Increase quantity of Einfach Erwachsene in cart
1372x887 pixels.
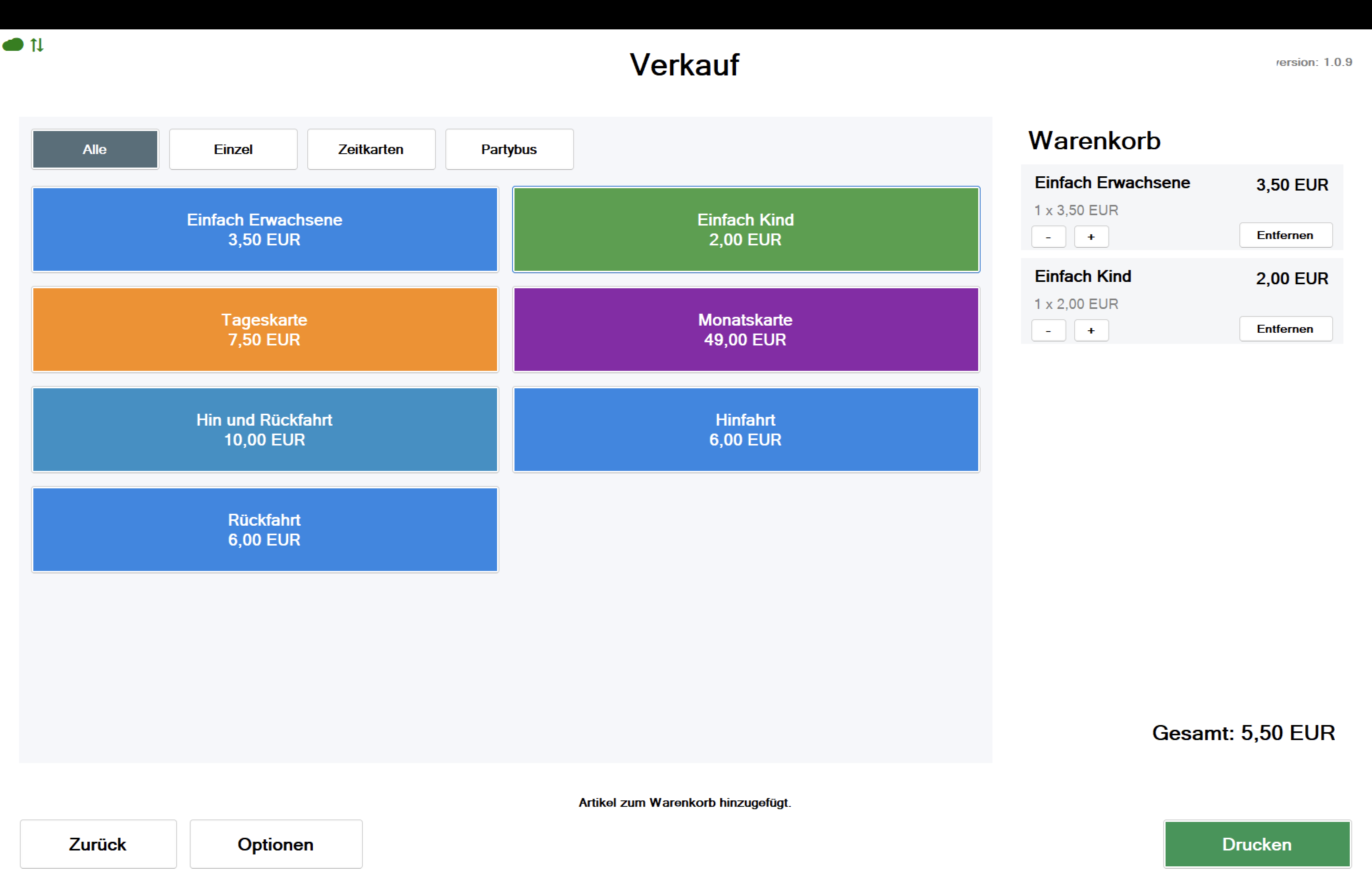coord(1091,237)
